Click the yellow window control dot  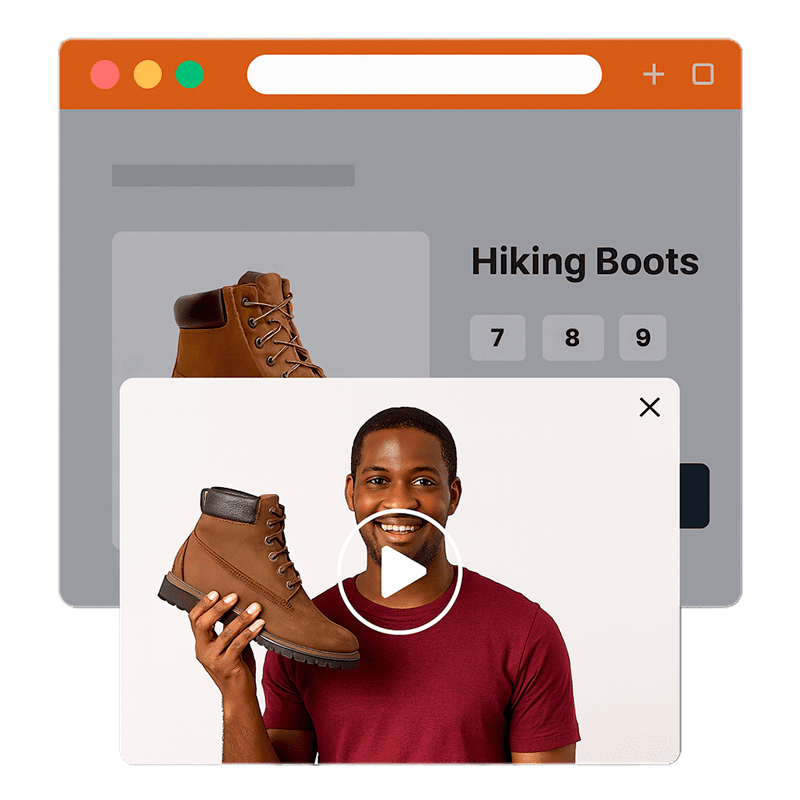pos(148,74)
